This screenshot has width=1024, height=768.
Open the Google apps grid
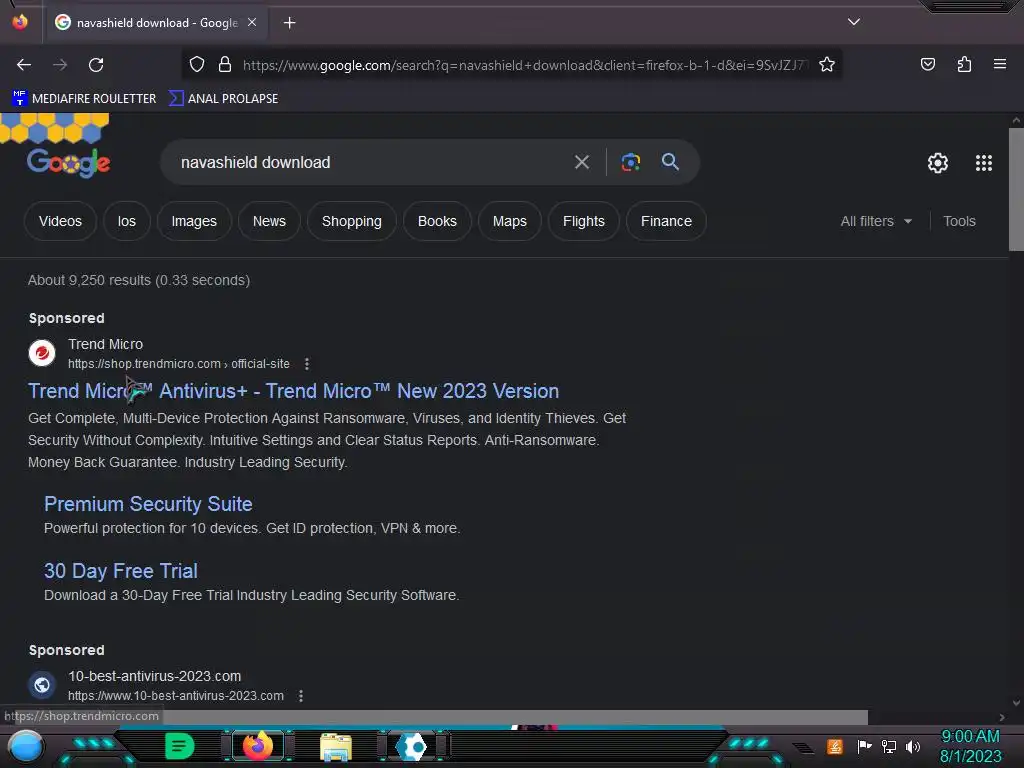click(x=984, y=163)
